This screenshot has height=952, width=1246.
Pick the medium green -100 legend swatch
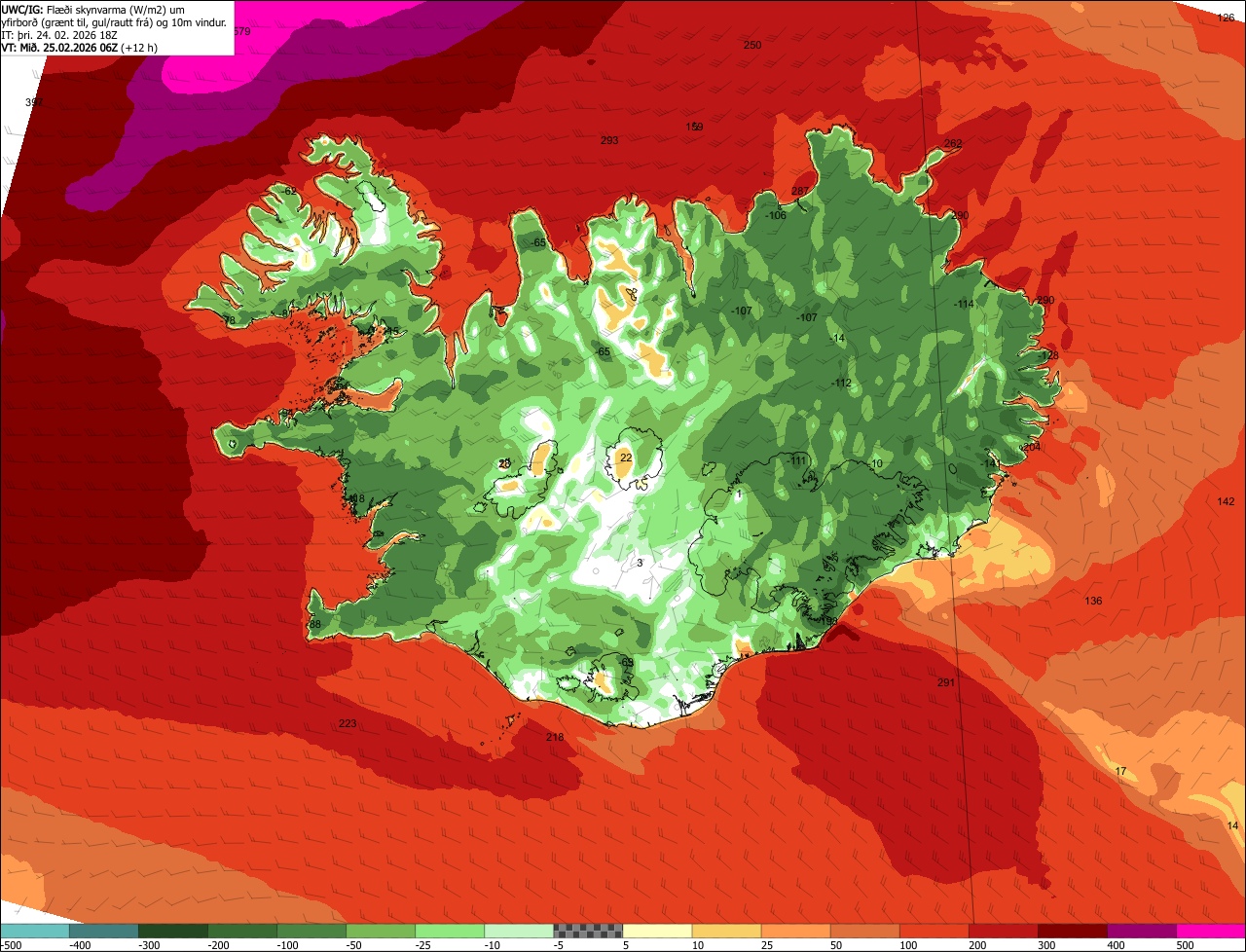[311, 931]
